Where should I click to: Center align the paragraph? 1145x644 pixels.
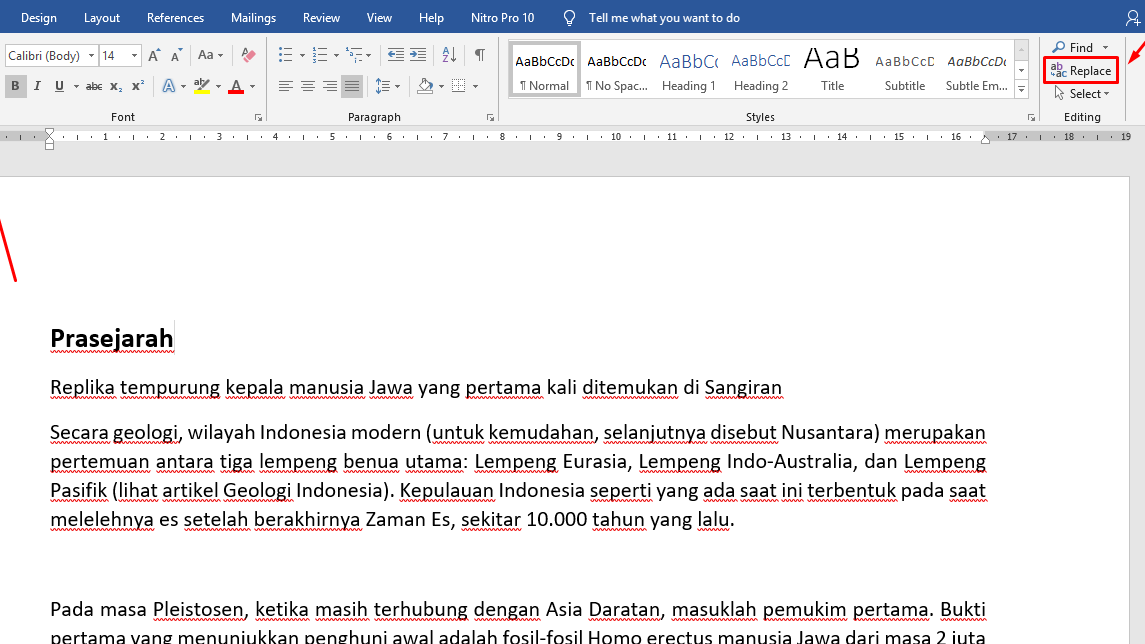coord(308,86)
